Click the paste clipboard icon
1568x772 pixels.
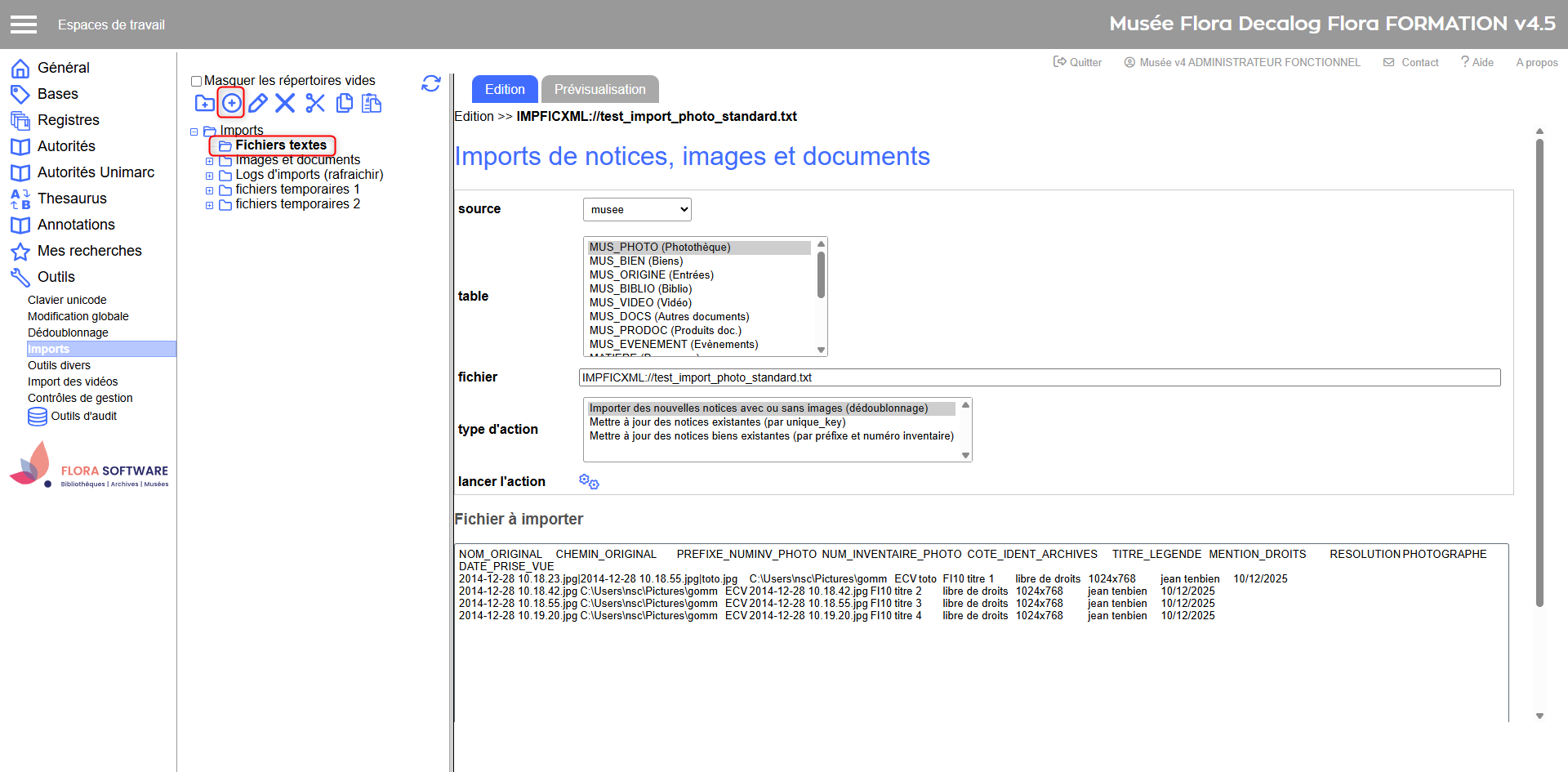tap(372, 103)
